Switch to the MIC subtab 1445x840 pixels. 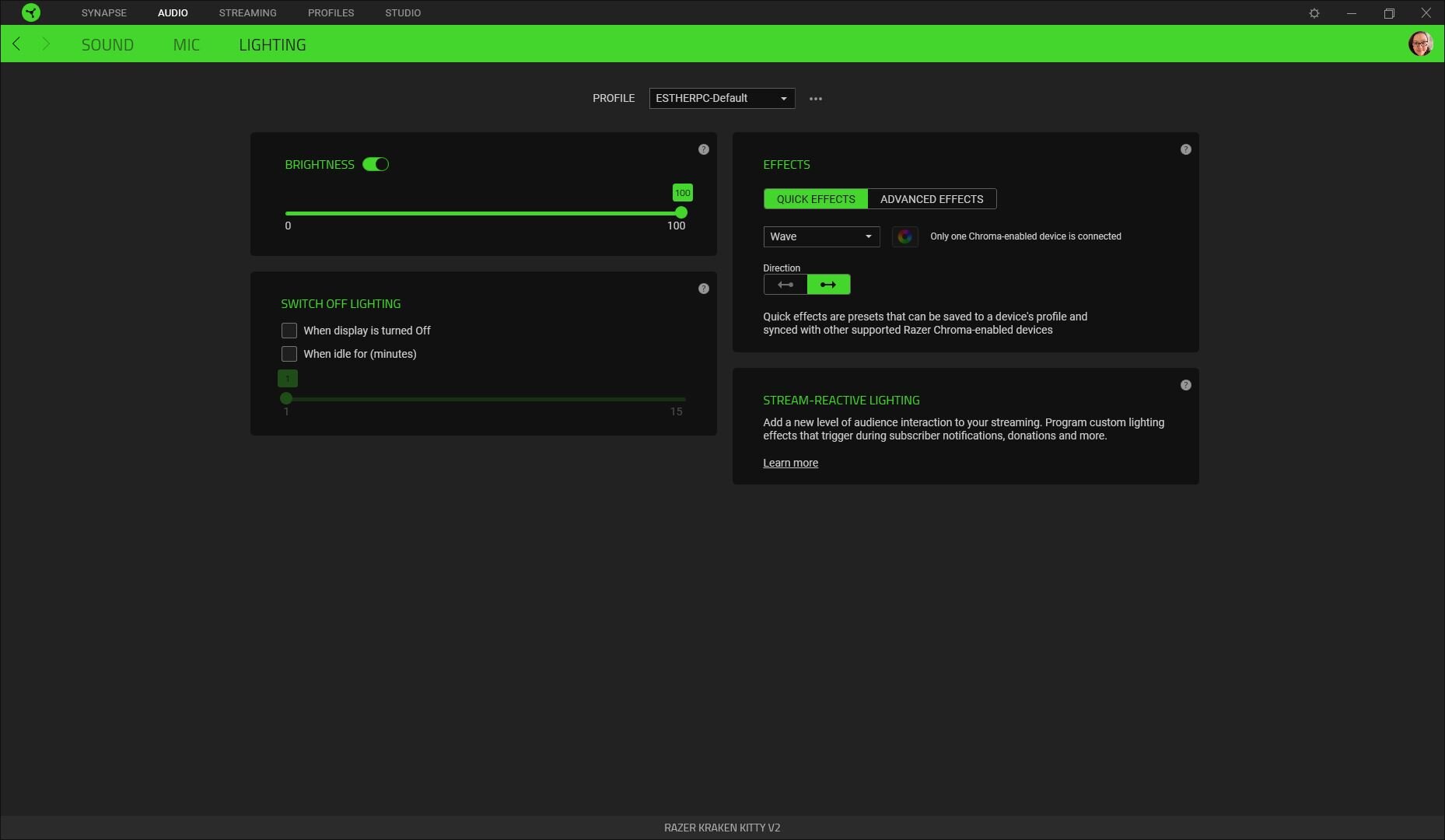click(187, 45)
